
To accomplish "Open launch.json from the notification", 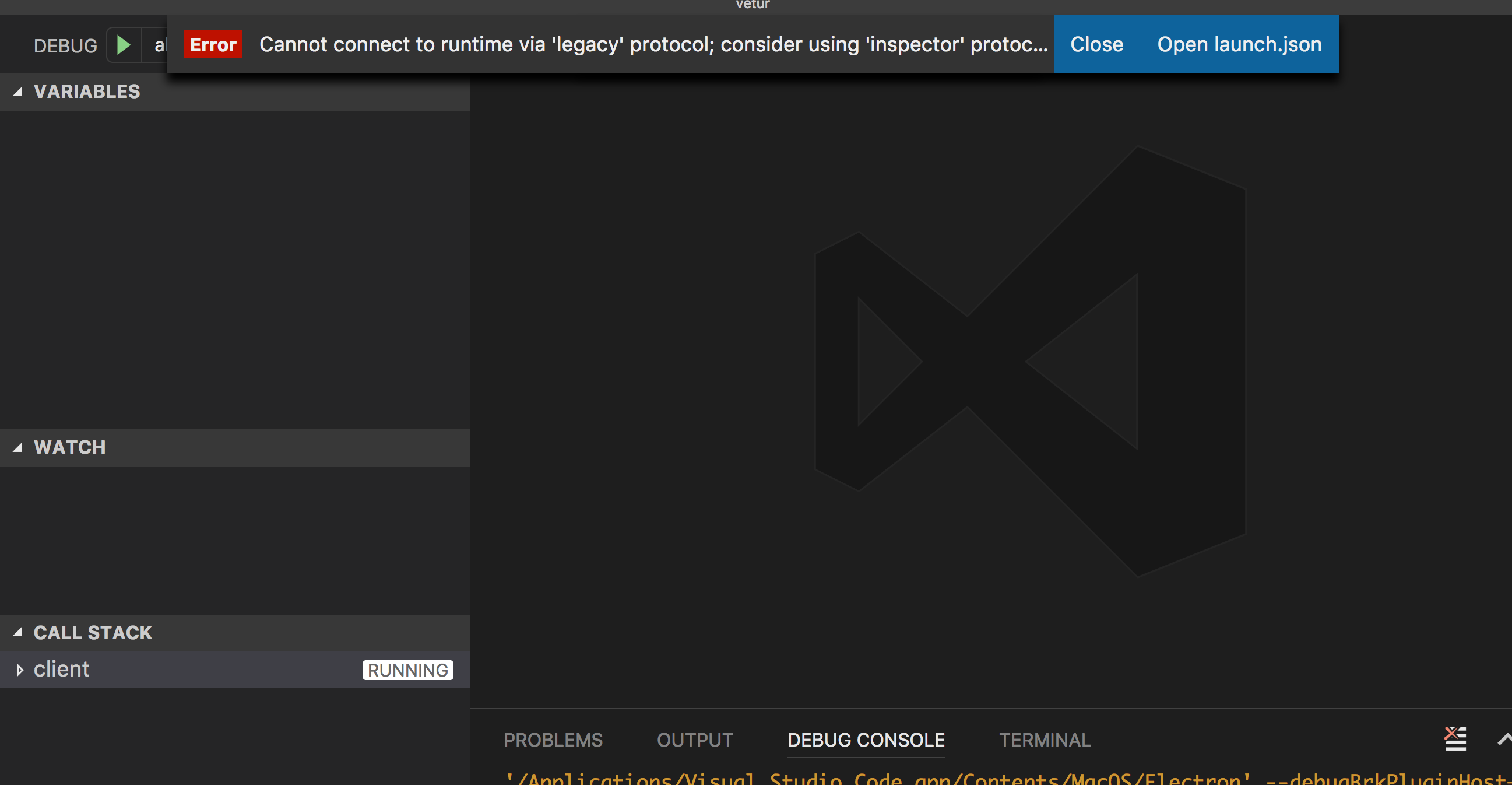I will click(x=1239, y=44).
